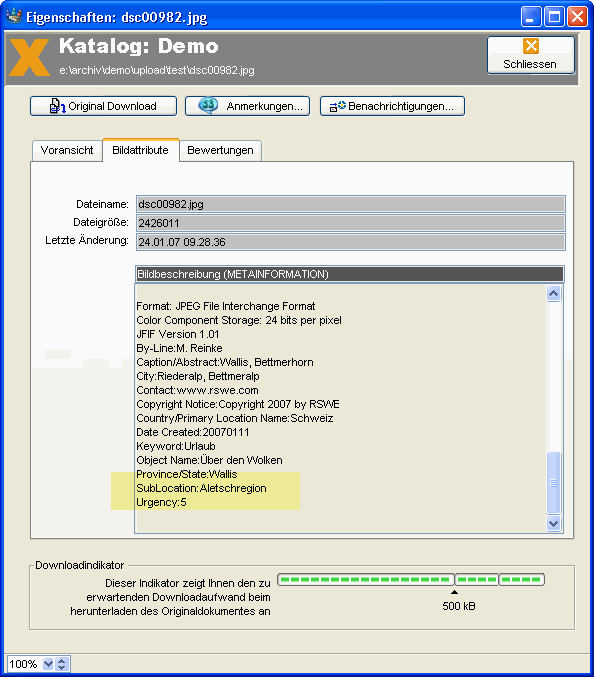This screenshot has width=594, height=677.
Task: Click the Original Download document icon
Action: [x=57, y=106]
